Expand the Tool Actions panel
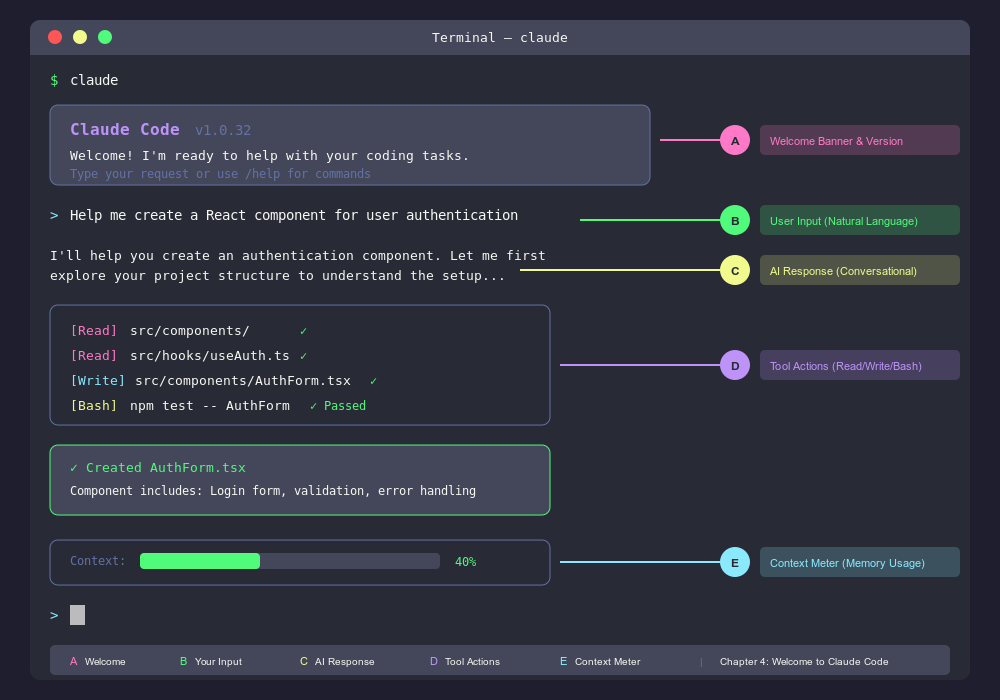Screen dimensions: 1000x700 [x=300, y=365]
